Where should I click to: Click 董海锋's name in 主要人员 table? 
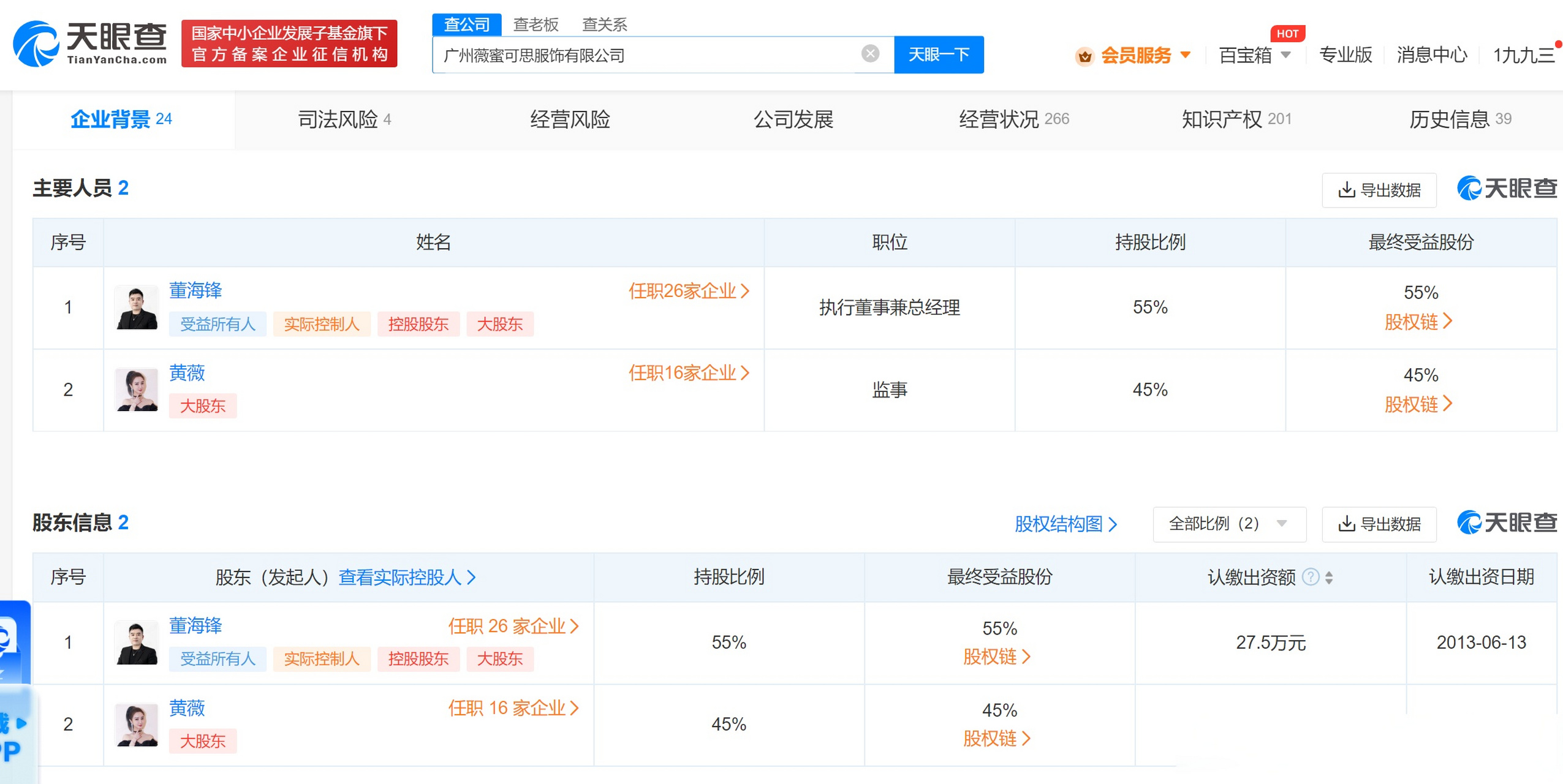coord(195,290)
